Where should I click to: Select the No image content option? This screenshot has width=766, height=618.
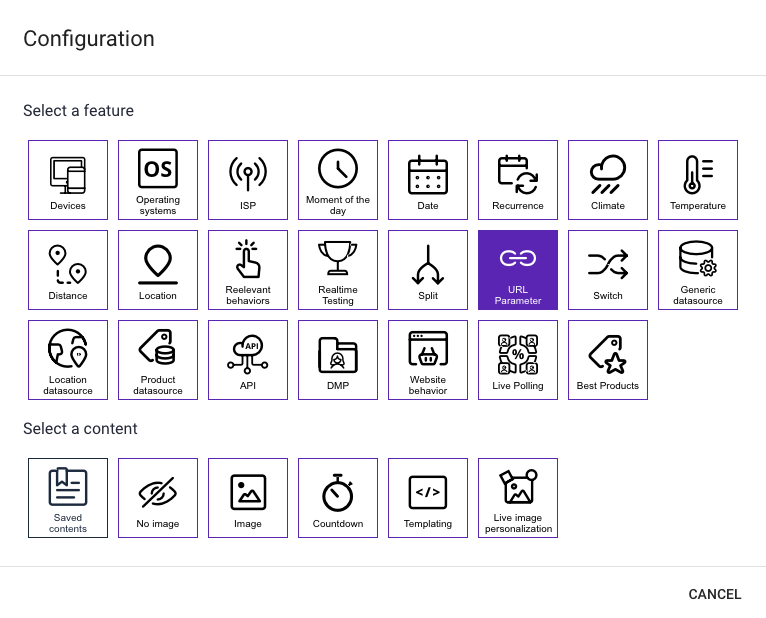pos(158,498)
